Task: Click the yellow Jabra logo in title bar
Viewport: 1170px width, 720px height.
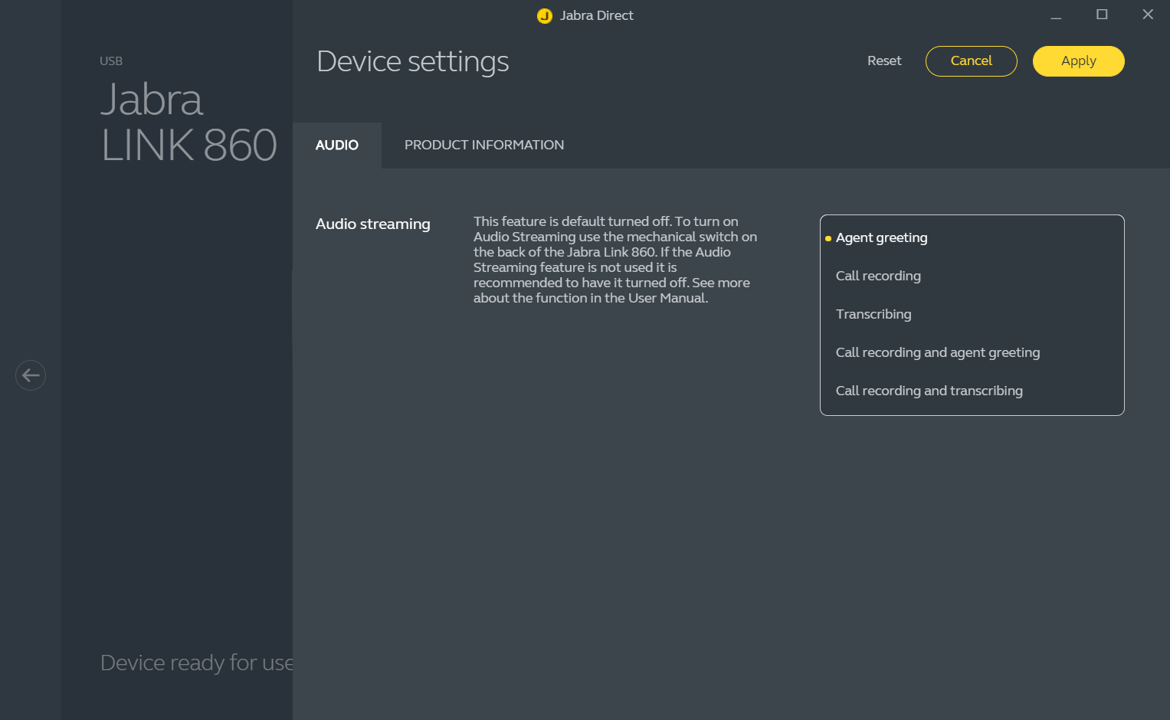Action: [x=544, y=16]
